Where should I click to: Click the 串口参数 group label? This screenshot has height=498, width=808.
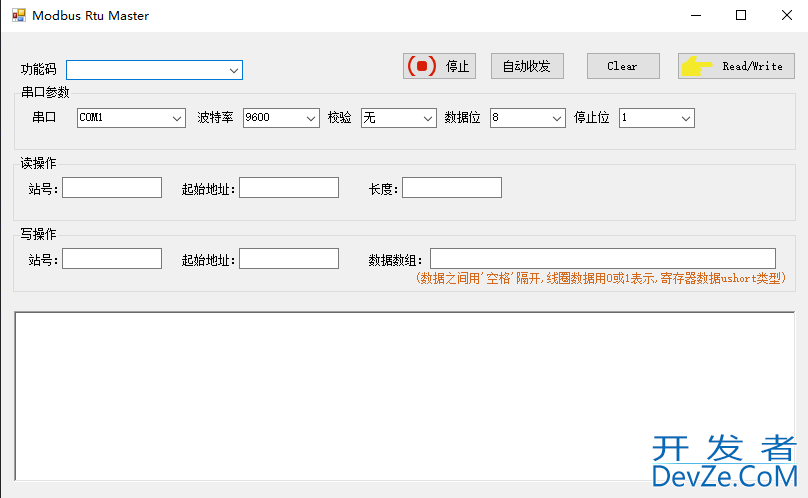[x=45, y=92]
